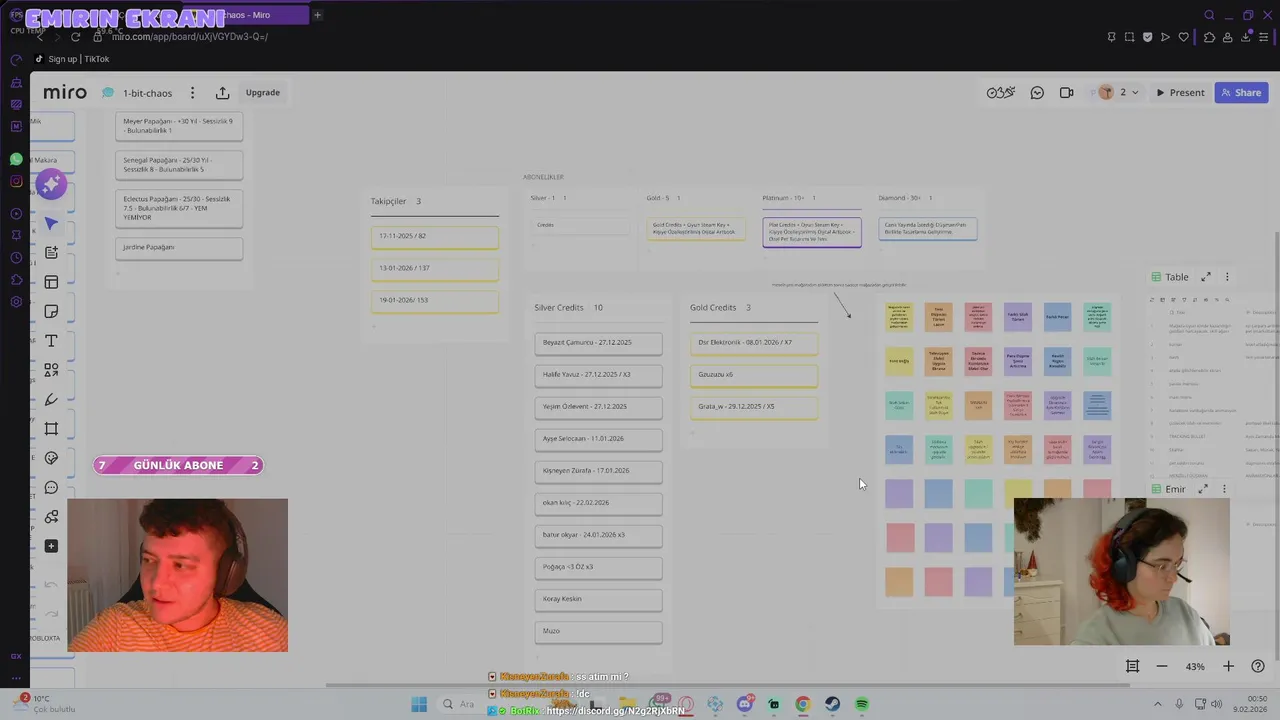Select card Halife Yavuz - 27.12.2025
Image resolution: width=1280 pixels, height=720 pixels.
coord(598,375)
